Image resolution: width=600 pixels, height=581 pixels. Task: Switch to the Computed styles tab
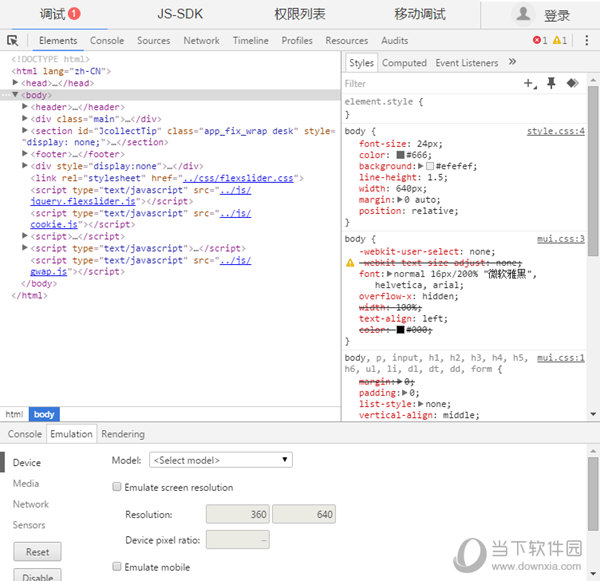404,63
